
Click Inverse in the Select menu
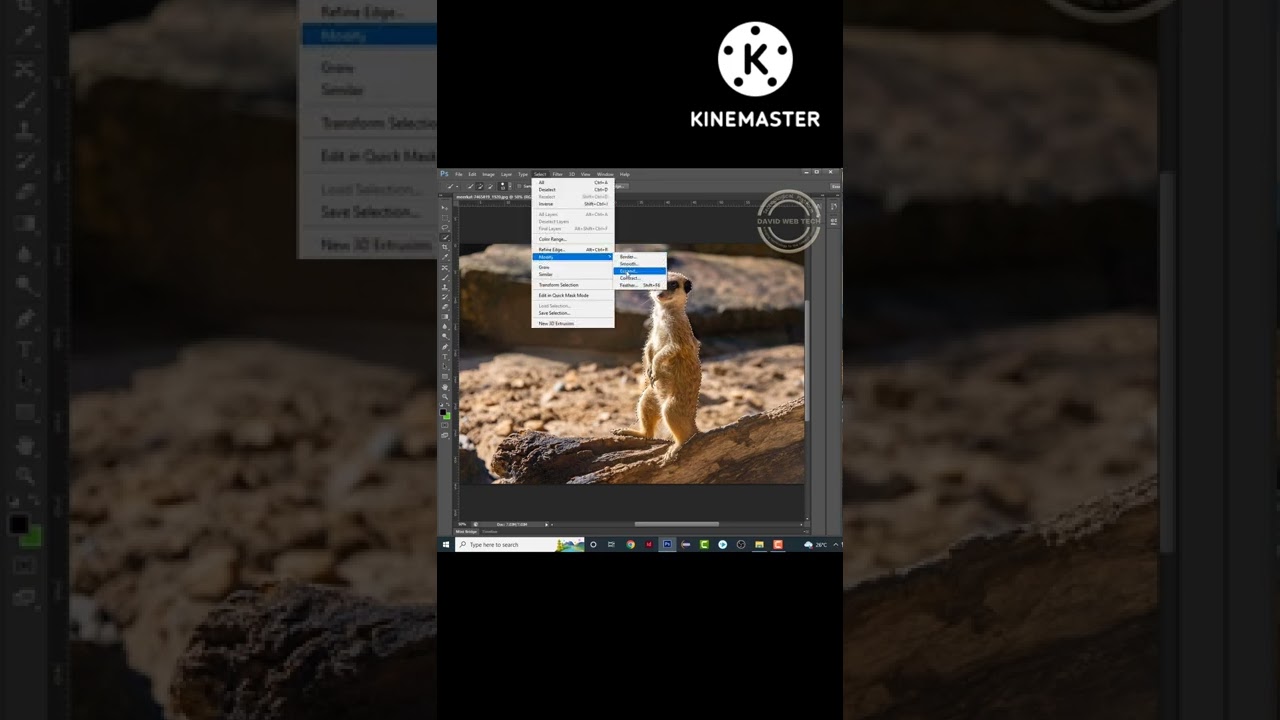click(573, 204)
